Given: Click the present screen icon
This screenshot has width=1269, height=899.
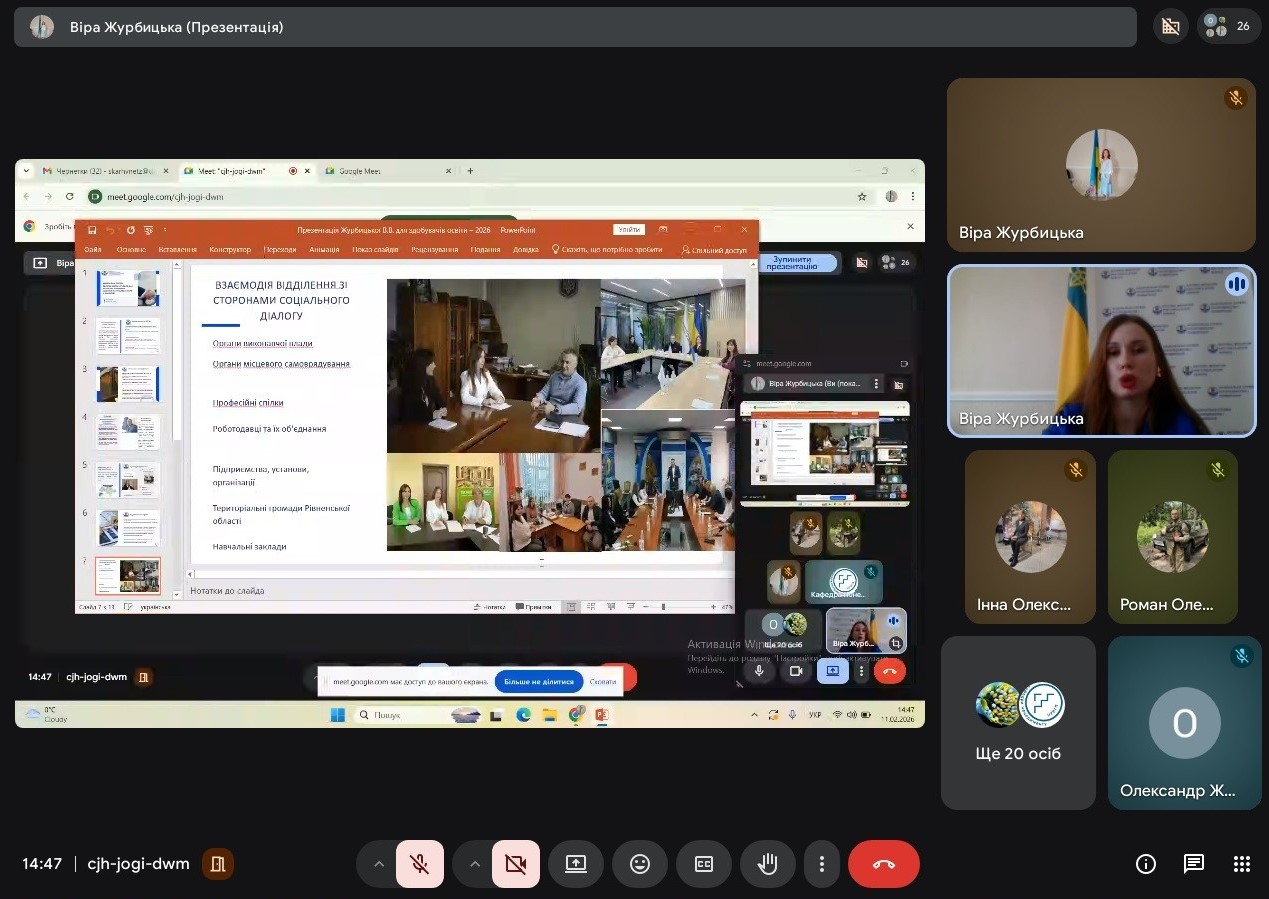Looking at the screenshot, I should [x=575, y=864].
